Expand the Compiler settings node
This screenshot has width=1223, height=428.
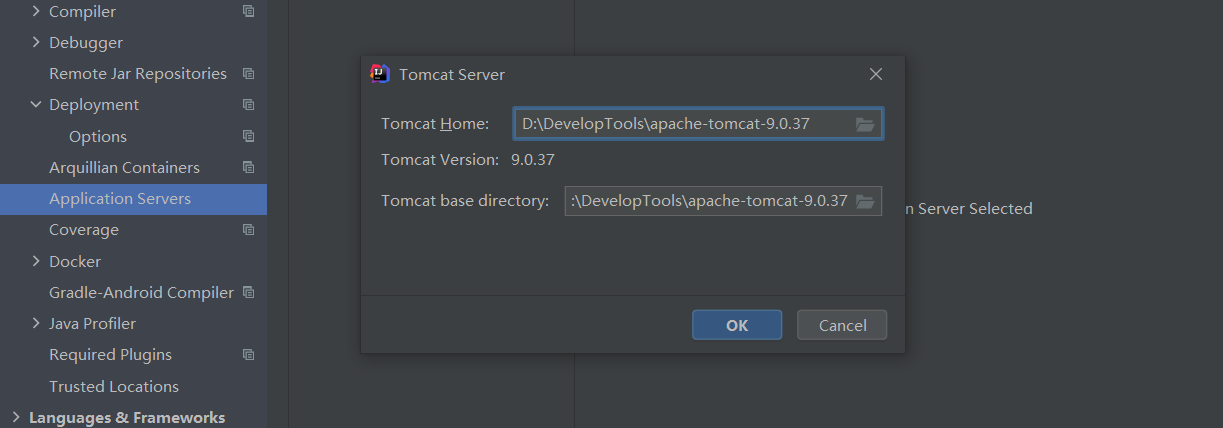point(36,12)
